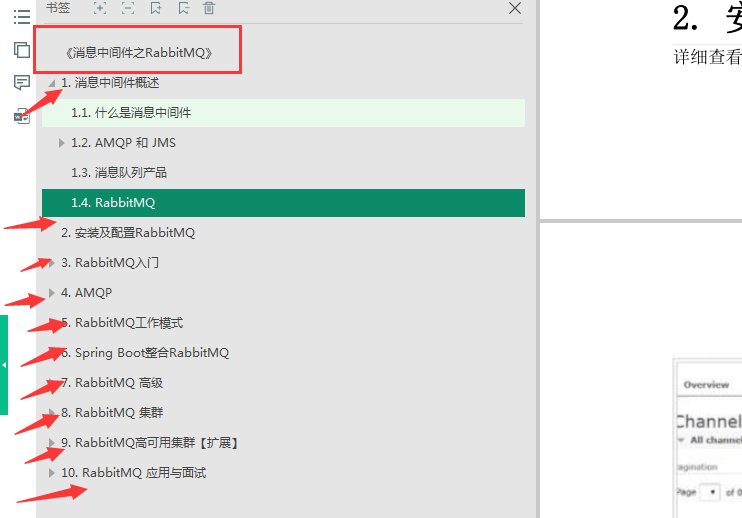Open bookmark 1.1. 什么是消息中间件
Screen dimensions: 742x518
[283, 113]
